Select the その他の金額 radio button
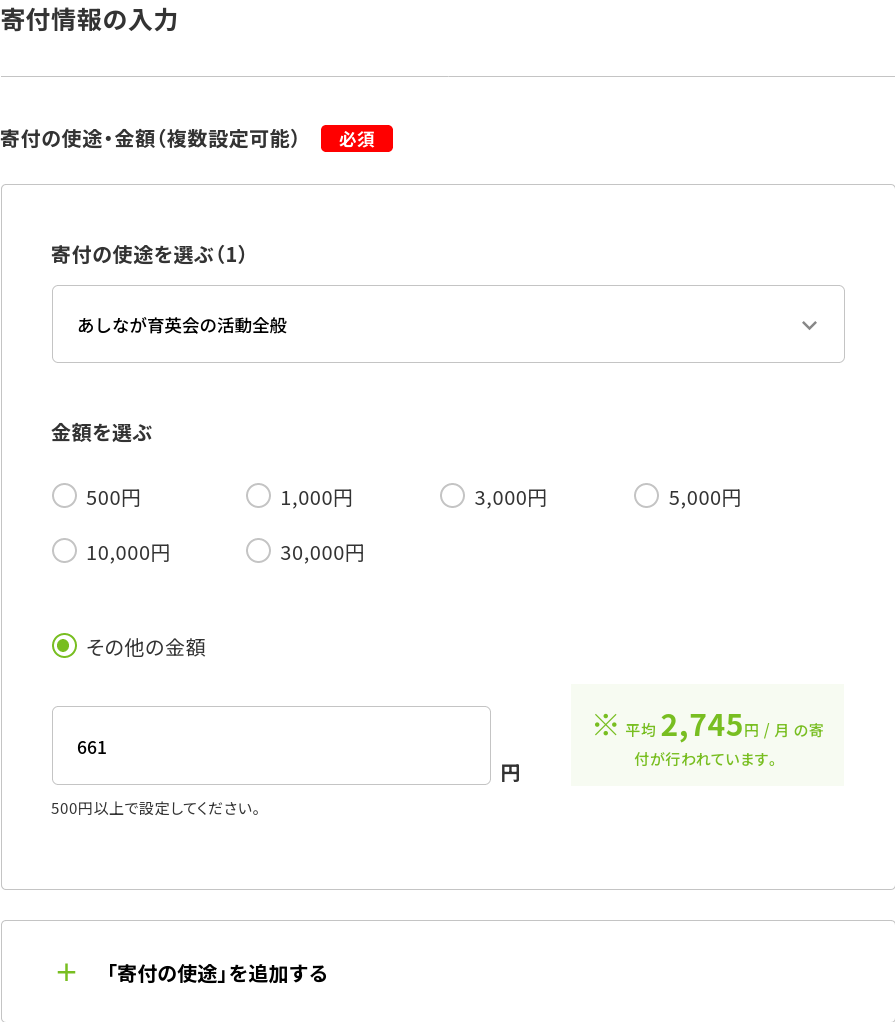This screenshot has height=1022, width=895. pos(65,646)
